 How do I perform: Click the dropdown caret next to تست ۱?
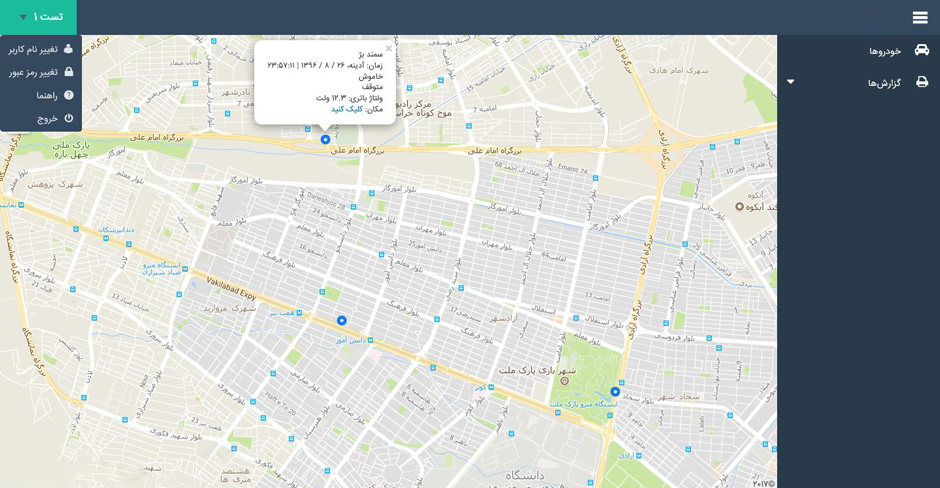pyautogui.click(x=23, y=18)
